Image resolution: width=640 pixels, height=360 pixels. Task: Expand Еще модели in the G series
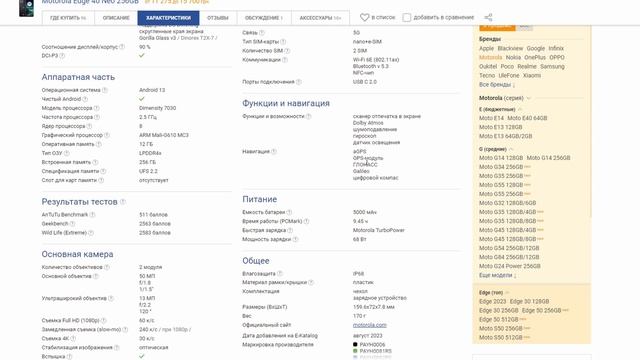[498, 275]
